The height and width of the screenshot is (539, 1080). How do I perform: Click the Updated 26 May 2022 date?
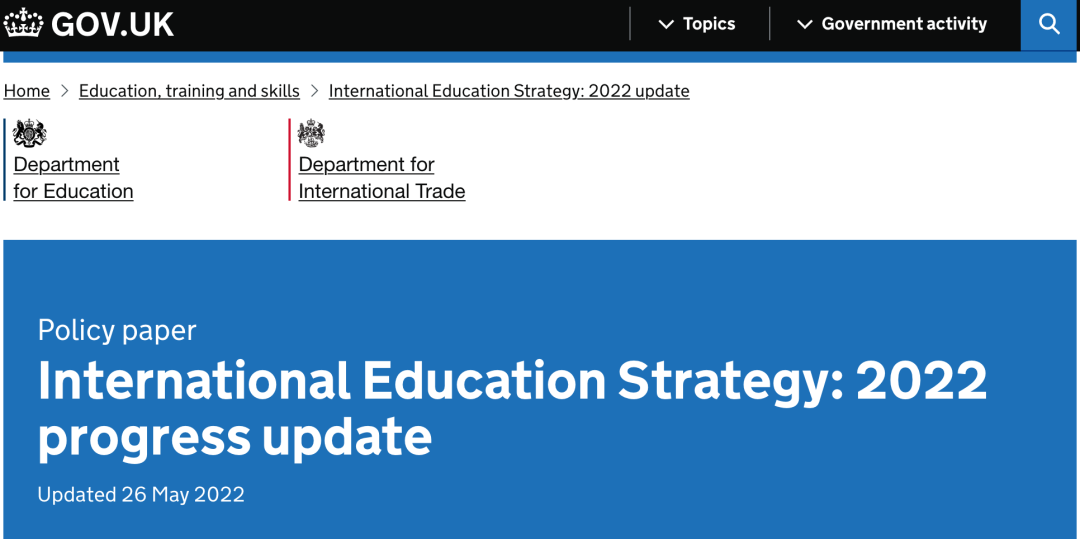pos(141,494)
